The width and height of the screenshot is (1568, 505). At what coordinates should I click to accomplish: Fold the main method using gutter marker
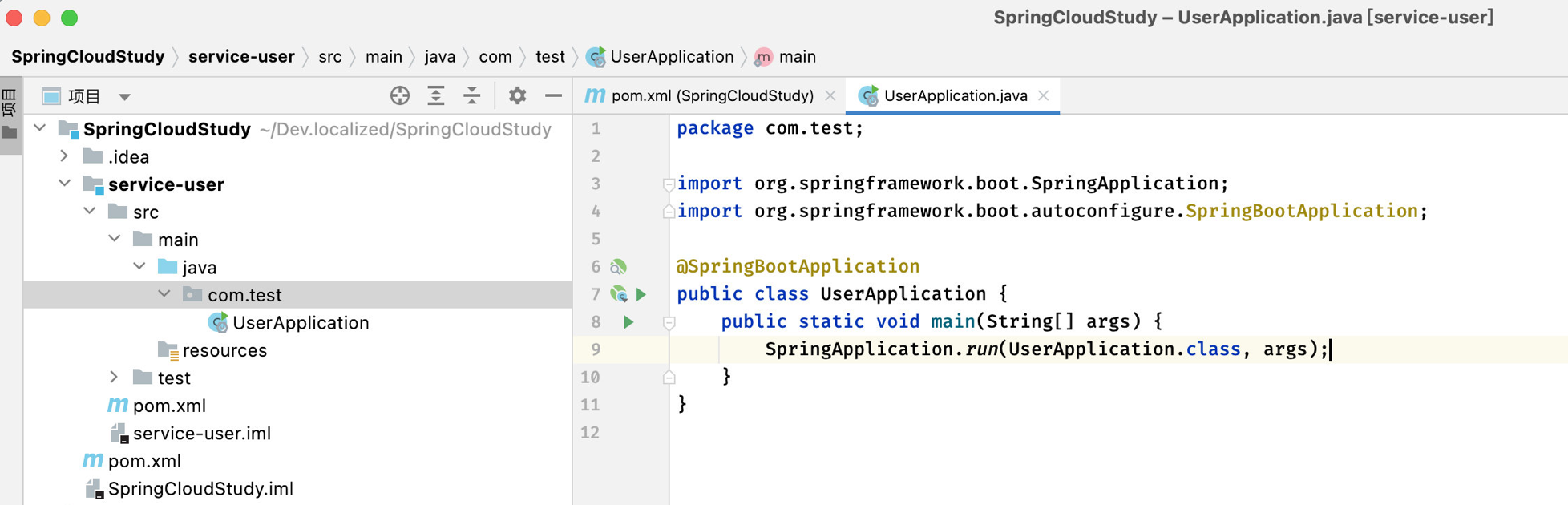pos(669,322)
